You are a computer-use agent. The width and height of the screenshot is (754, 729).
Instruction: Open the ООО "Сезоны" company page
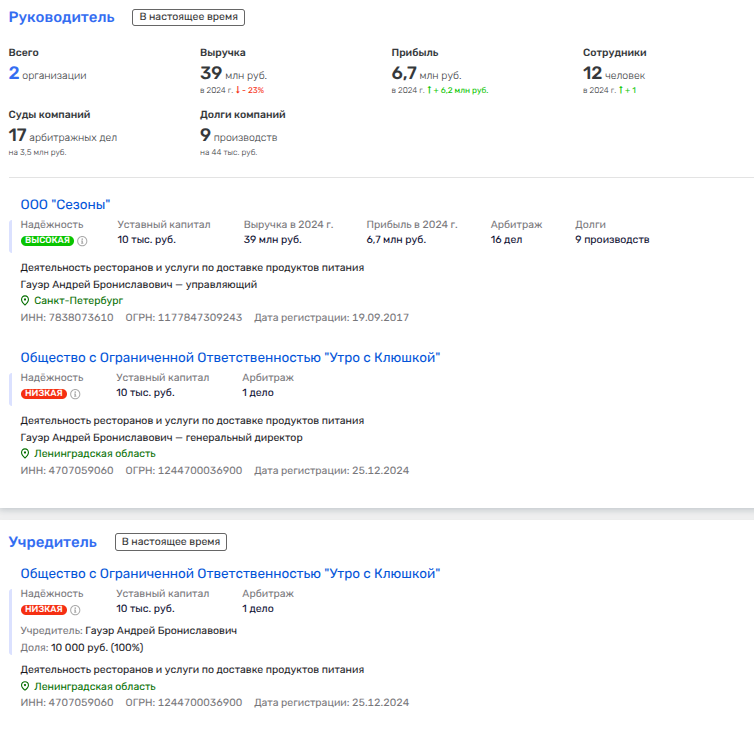[65, 205]
